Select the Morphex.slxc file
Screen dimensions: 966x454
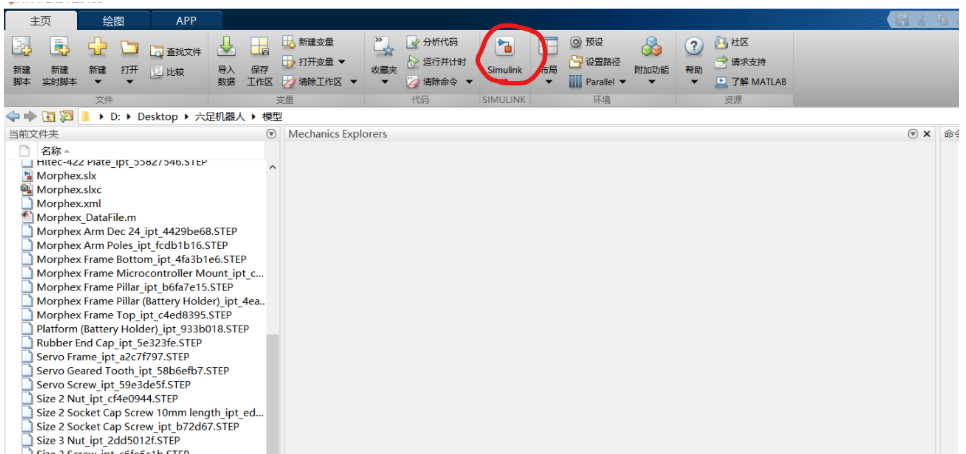(69, 189)
